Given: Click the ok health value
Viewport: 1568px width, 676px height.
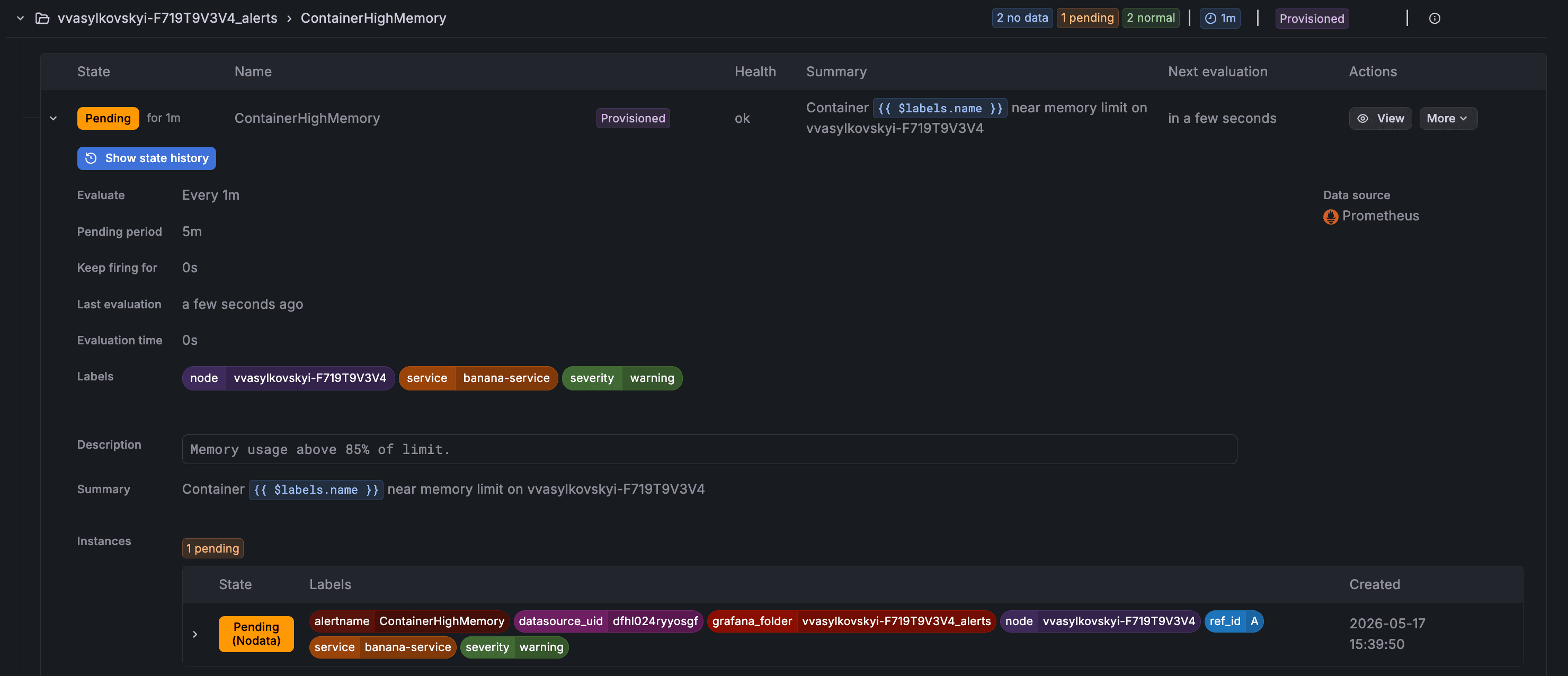Looking at the screenshot, I should [x=742, y=118].
